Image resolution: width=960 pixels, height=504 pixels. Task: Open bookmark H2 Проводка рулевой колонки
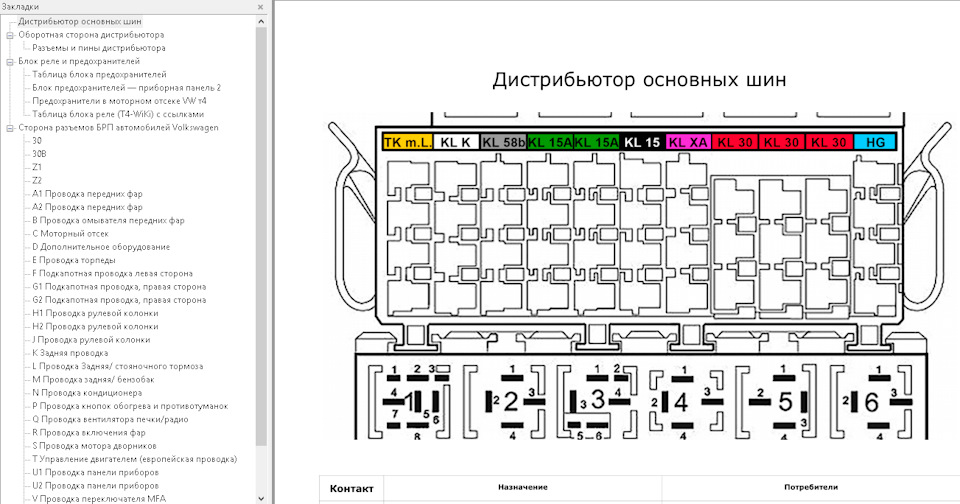[95, 326]
